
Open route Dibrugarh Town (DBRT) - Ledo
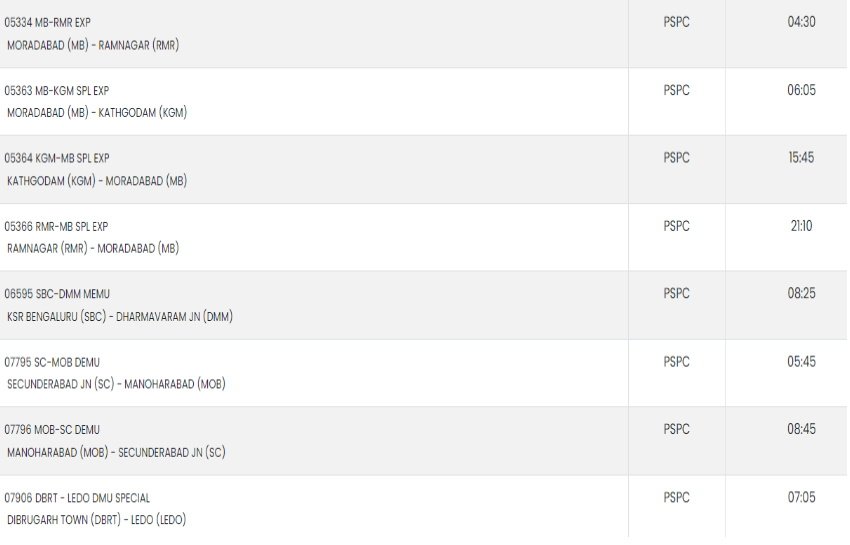[x=96, y=520]
